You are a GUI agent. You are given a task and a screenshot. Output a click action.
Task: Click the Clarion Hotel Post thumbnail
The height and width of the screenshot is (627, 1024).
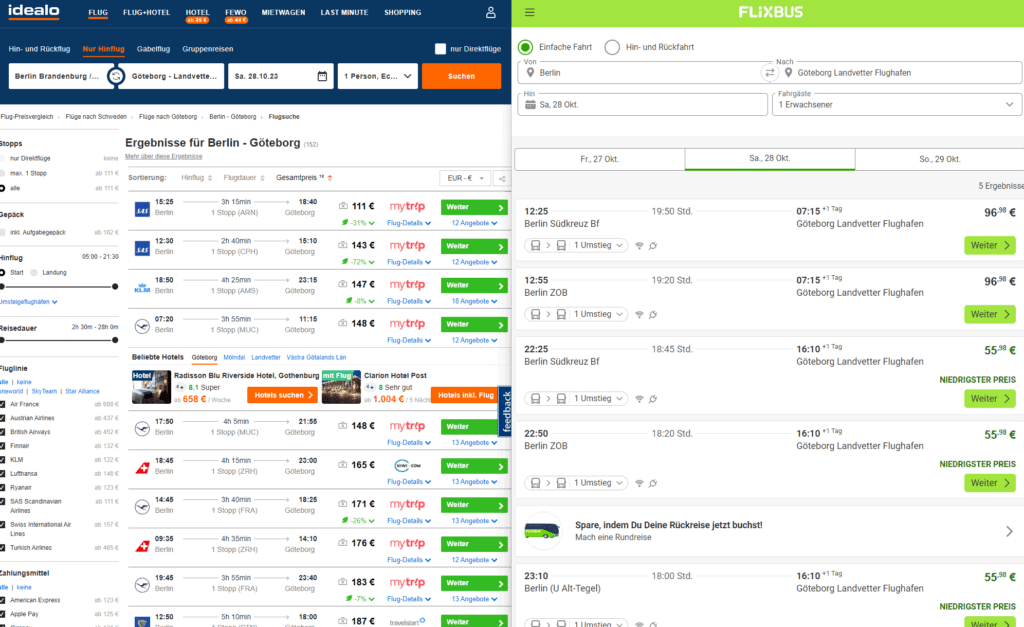pyautogui.click(x=342, y=387)
